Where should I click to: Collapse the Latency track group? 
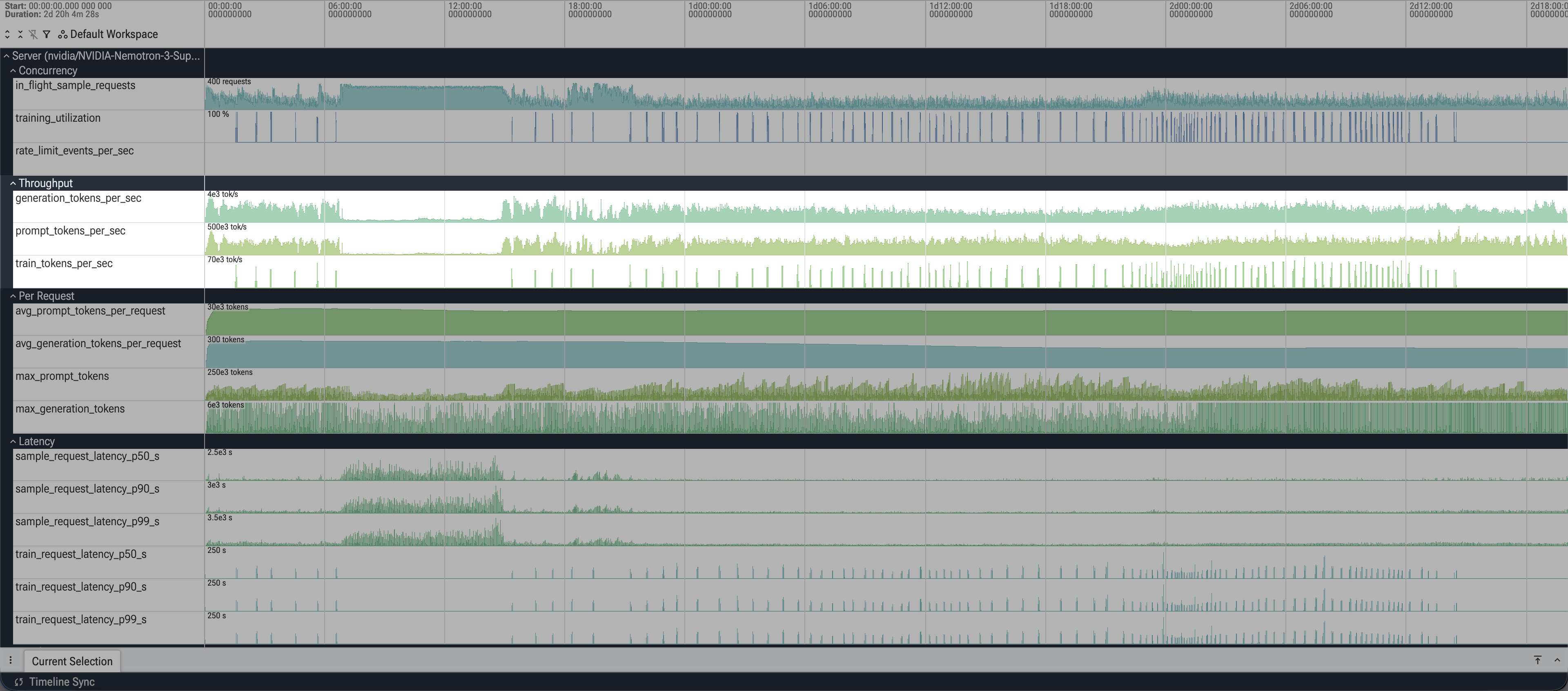click(13, 441)
